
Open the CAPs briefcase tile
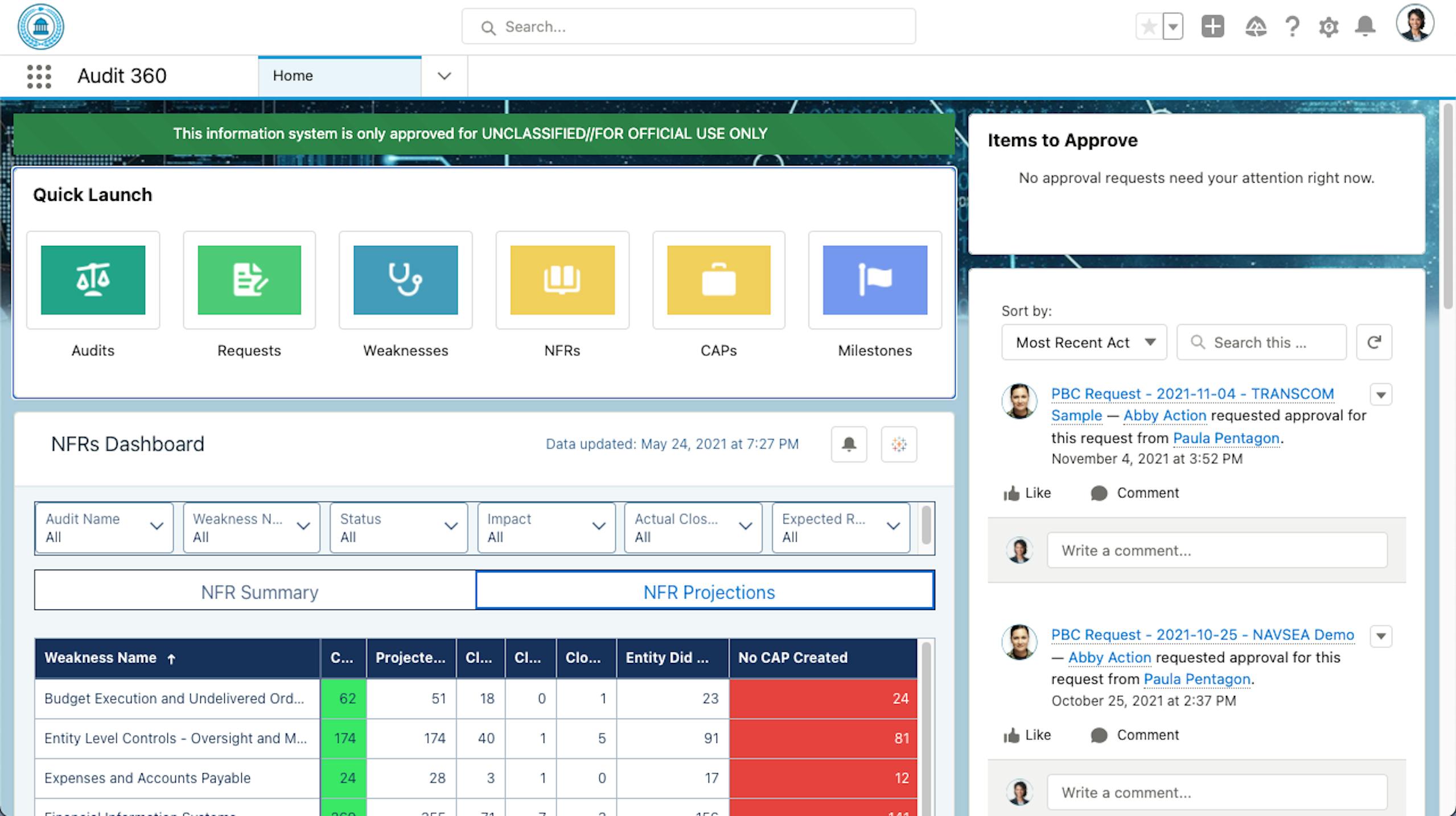(718, 280)
